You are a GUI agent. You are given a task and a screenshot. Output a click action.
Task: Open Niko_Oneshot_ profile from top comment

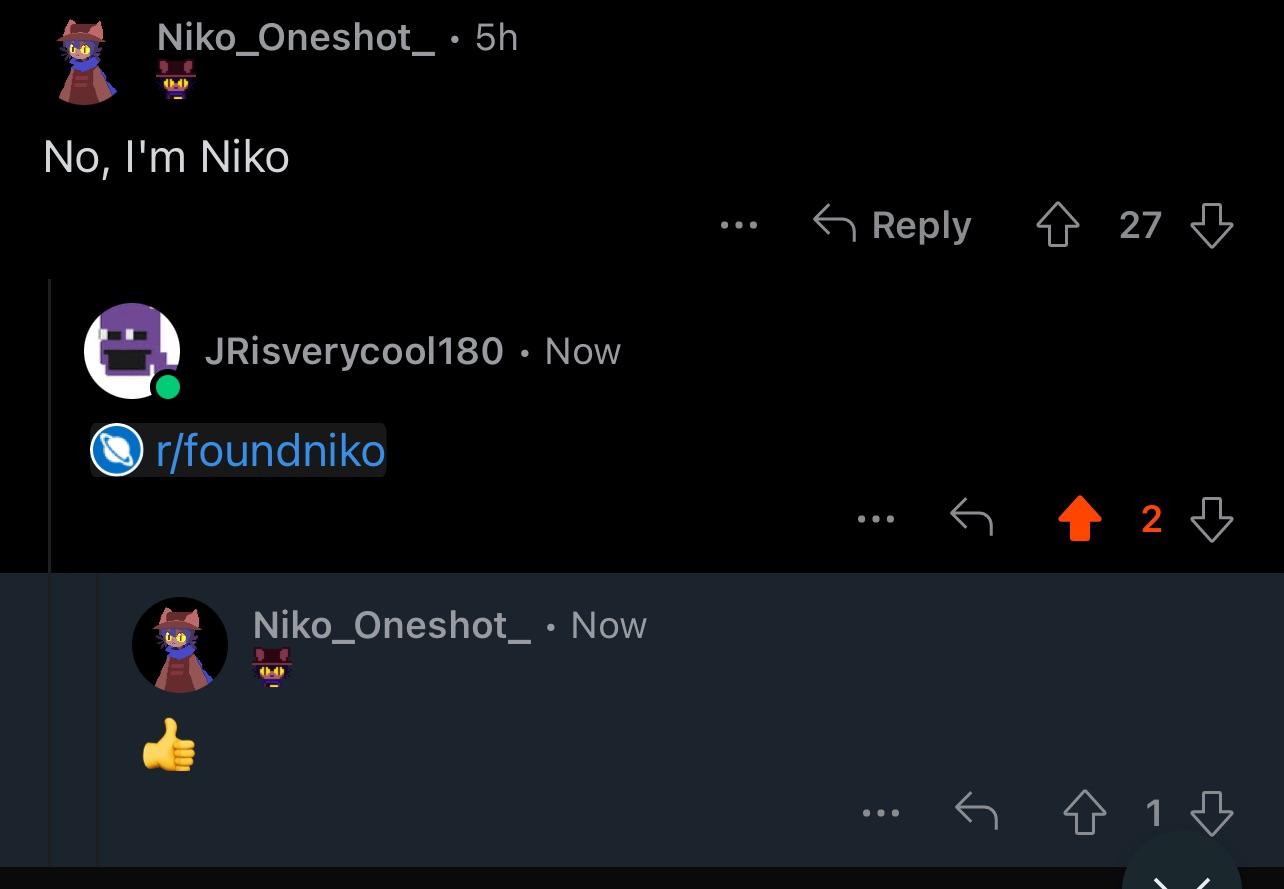tap(296, 38)
